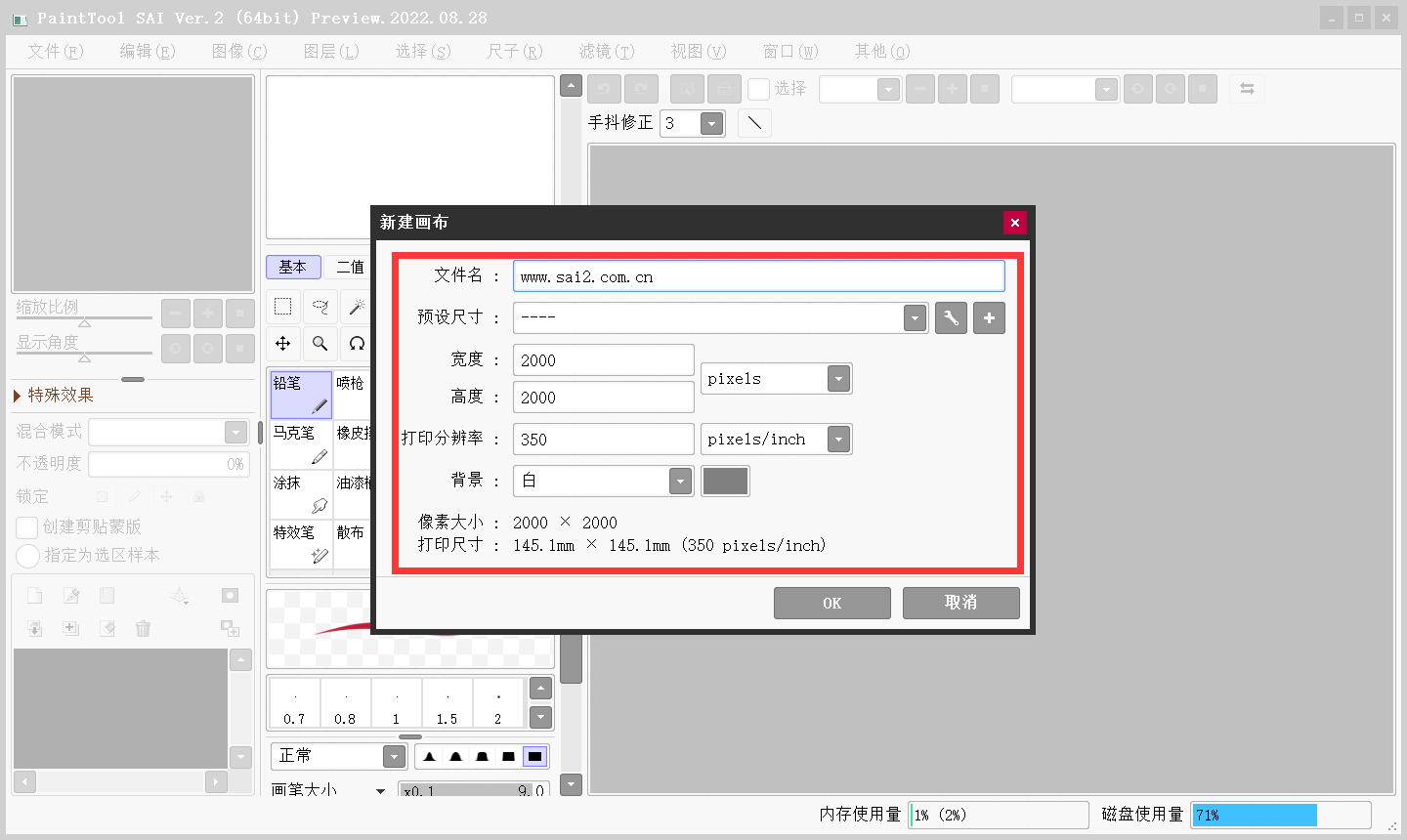Choose the lasso selection tool
The image size is (1407, 840).
click(x=320, y=307)
